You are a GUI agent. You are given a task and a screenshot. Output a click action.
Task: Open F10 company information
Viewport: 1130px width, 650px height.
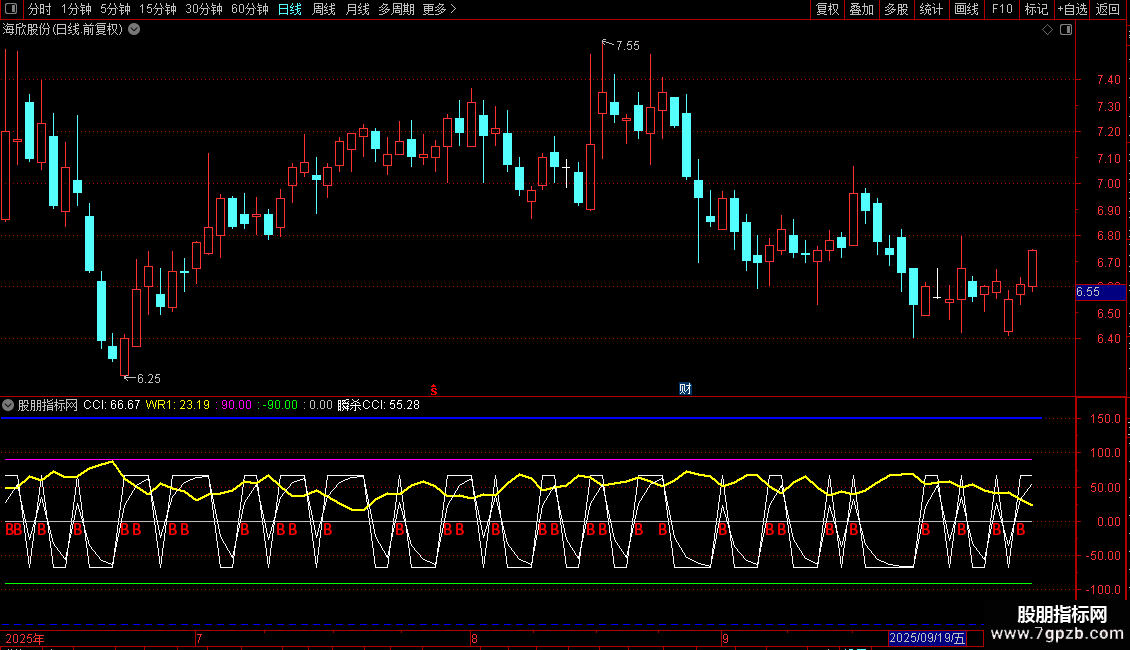coord(1002,9)
